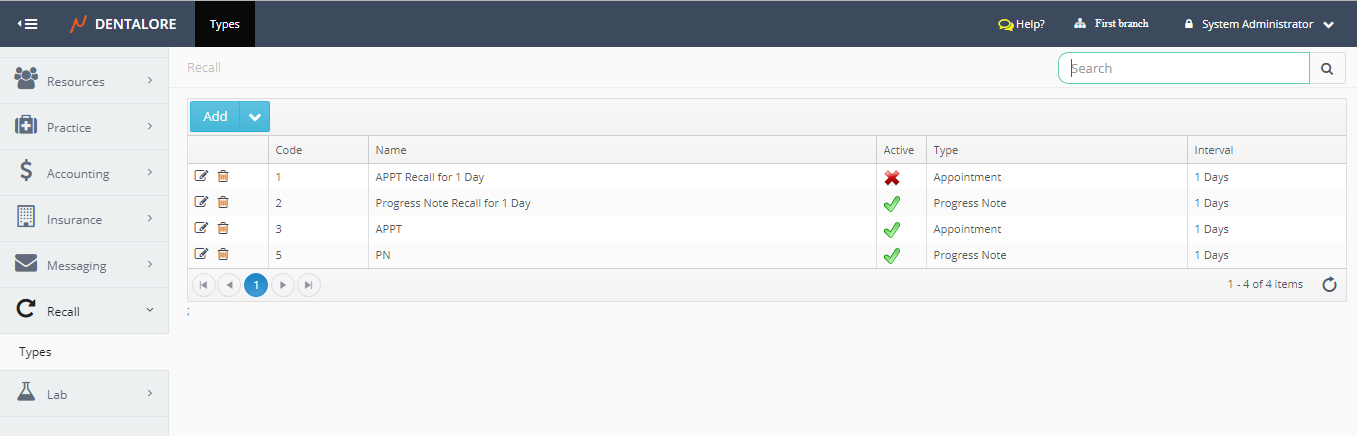Click into the Search input field
This screenshot has width=1357, height=436.
pos(1184,68)
